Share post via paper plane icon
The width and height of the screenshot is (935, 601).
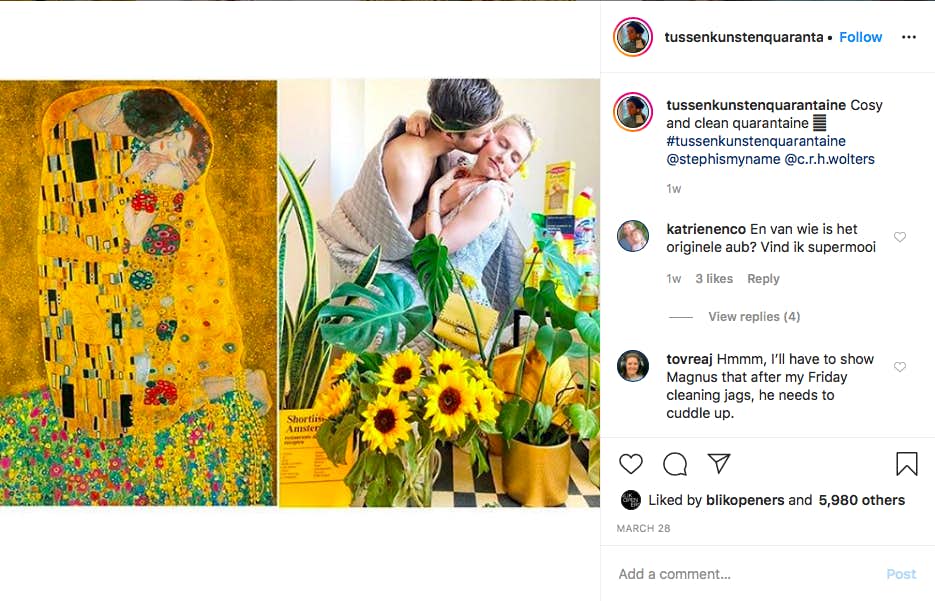click(x=719, y=464)
